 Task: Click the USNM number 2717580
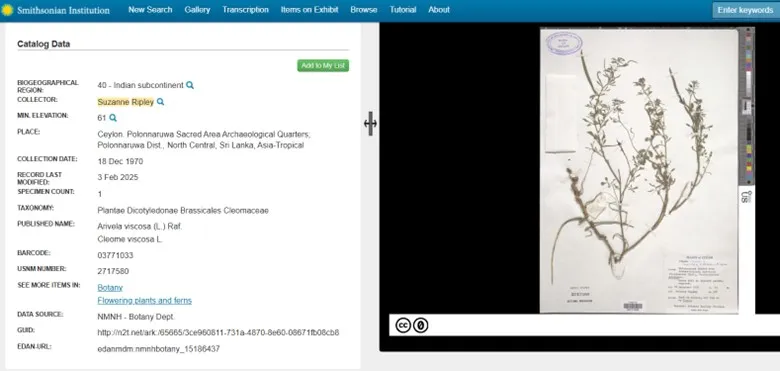tap(113, 271)
